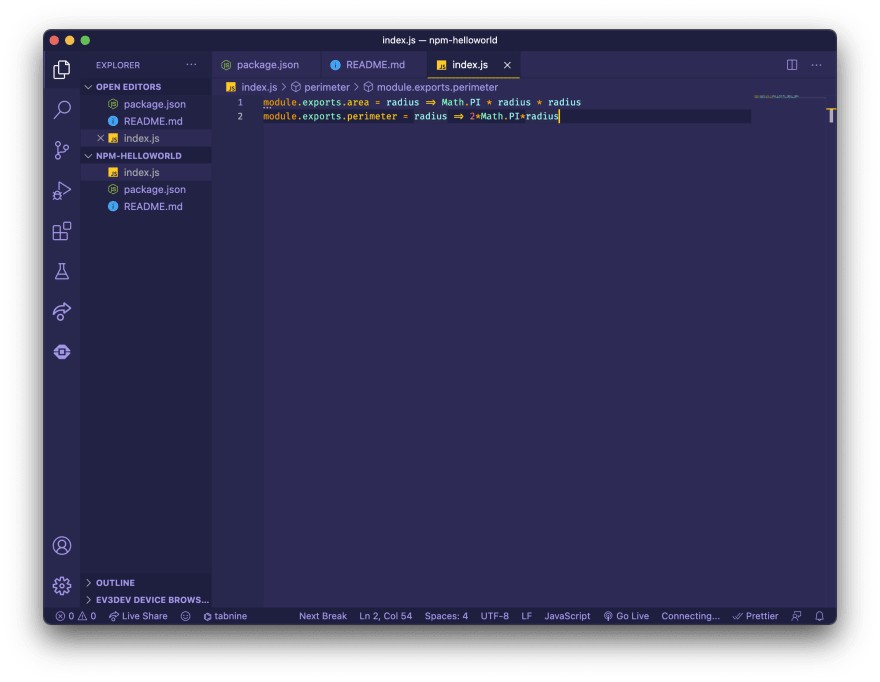
Task: Click Next Break status bar item
Action: (x=323, y=616)
